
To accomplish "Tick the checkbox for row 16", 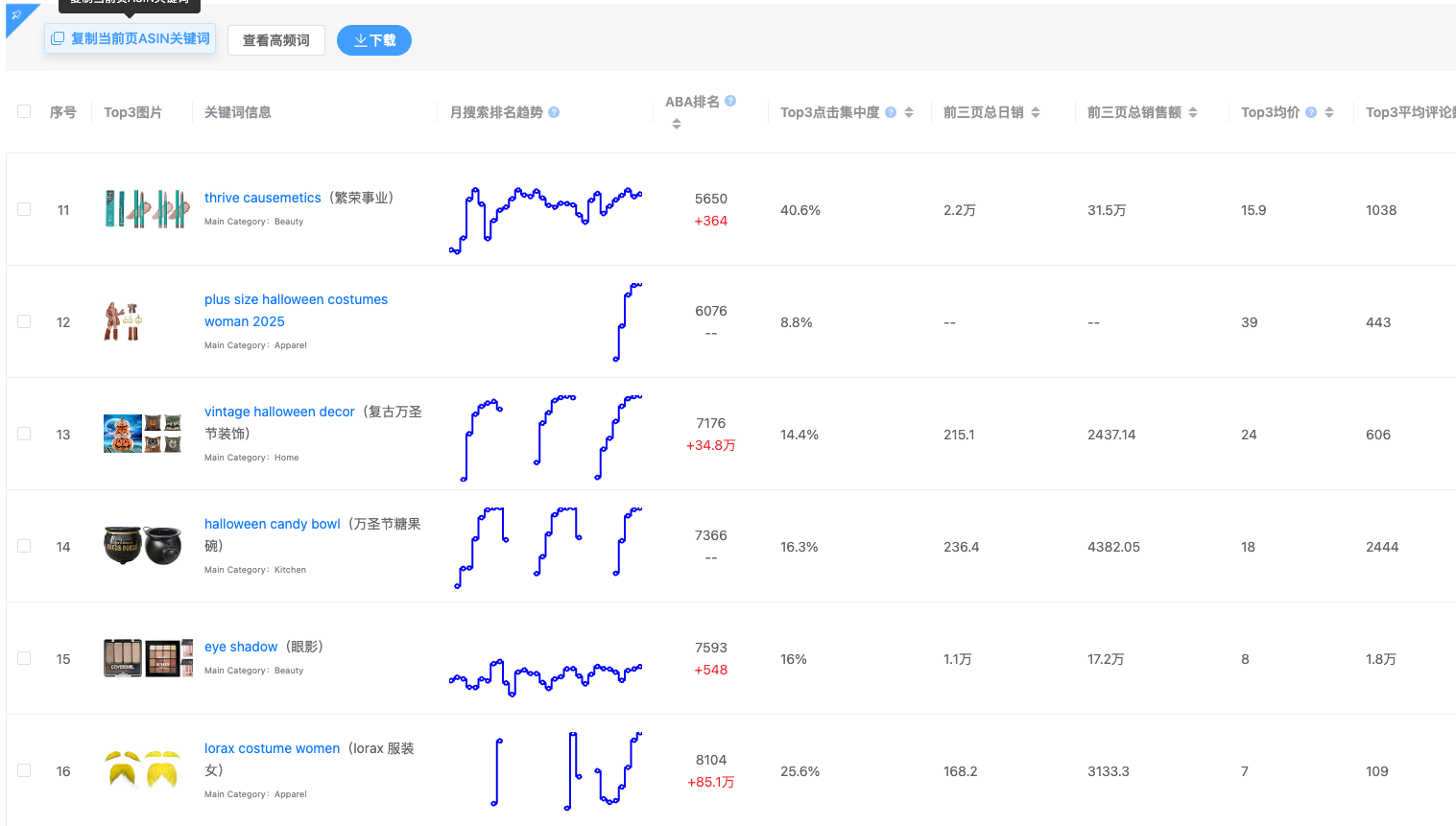I will [x=24, y=770].
